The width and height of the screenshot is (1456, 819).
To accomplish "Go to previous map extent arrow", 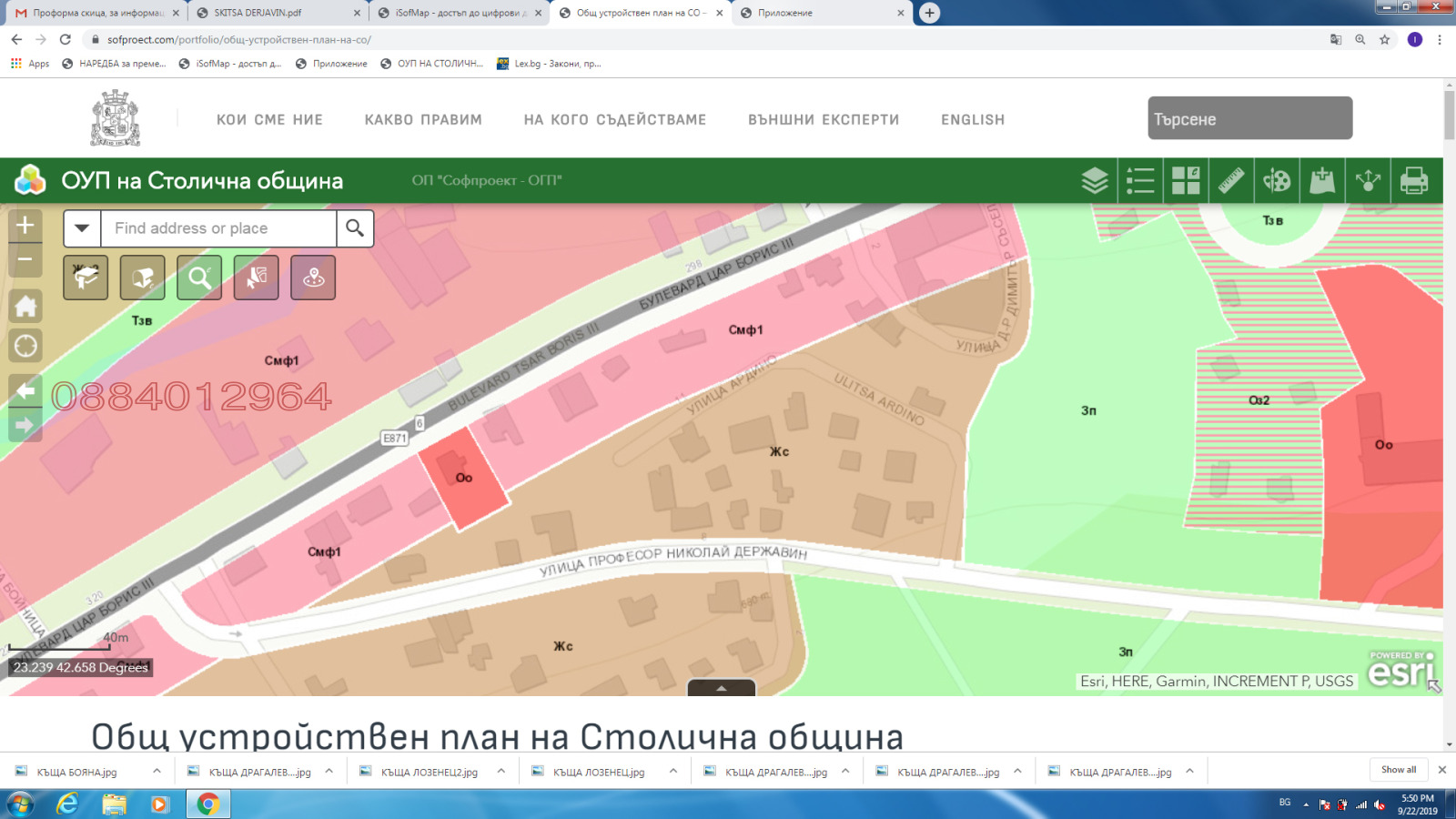I will pos(25,391).
